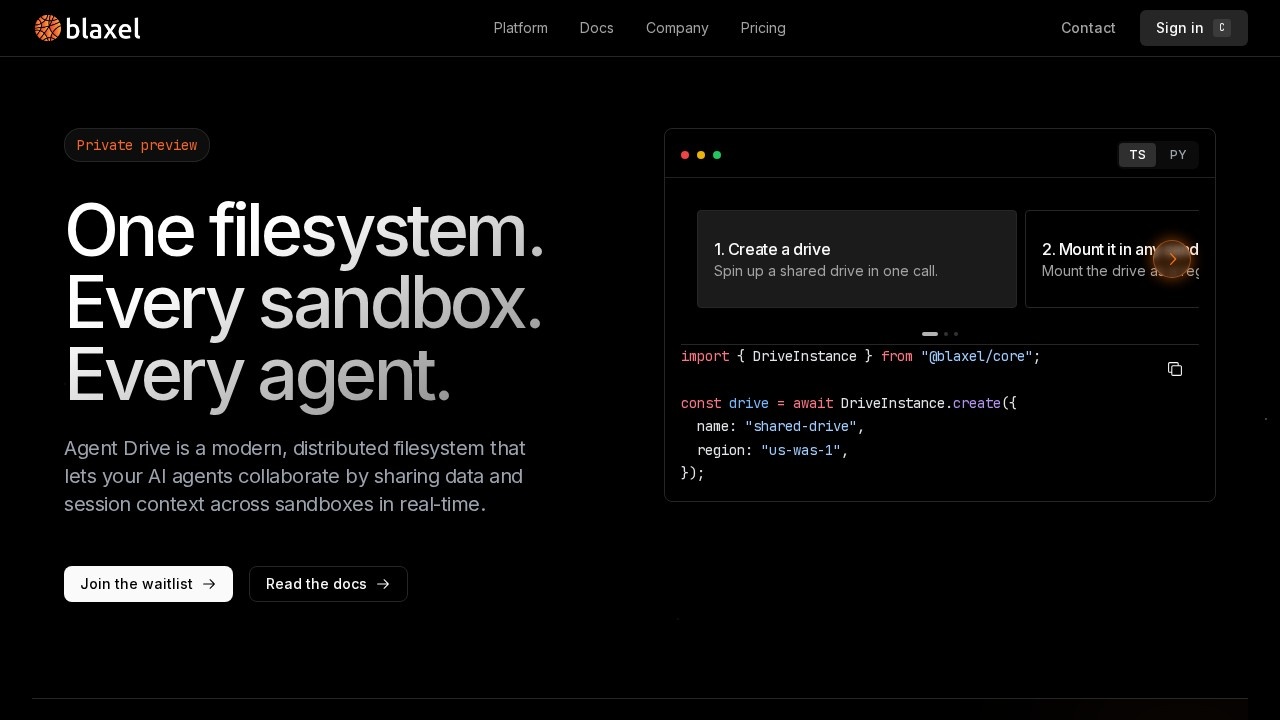Switch code language to PY

point(1178,155)
